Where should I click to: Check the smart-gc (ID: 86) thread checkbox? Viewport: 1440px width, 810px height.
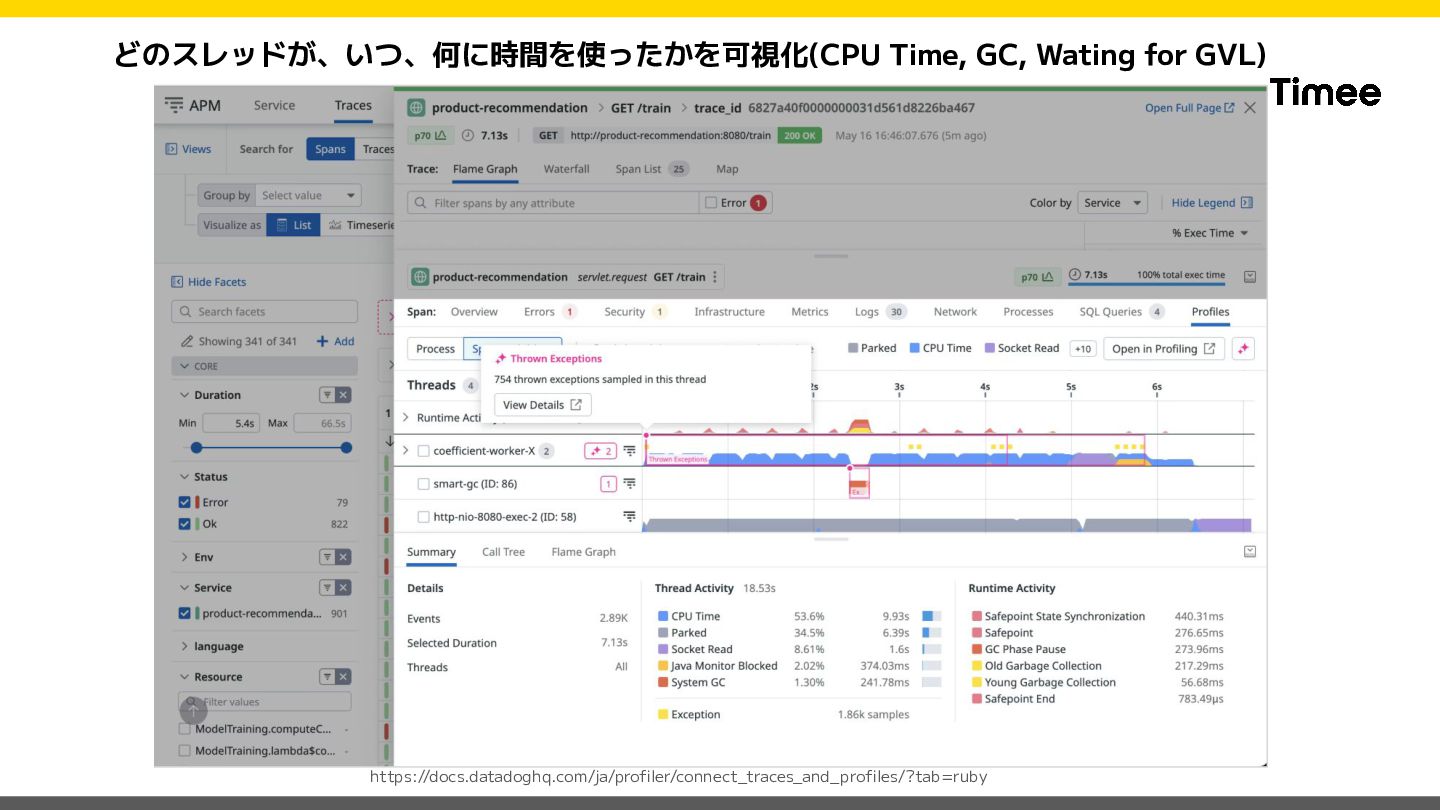pos(423,484)
